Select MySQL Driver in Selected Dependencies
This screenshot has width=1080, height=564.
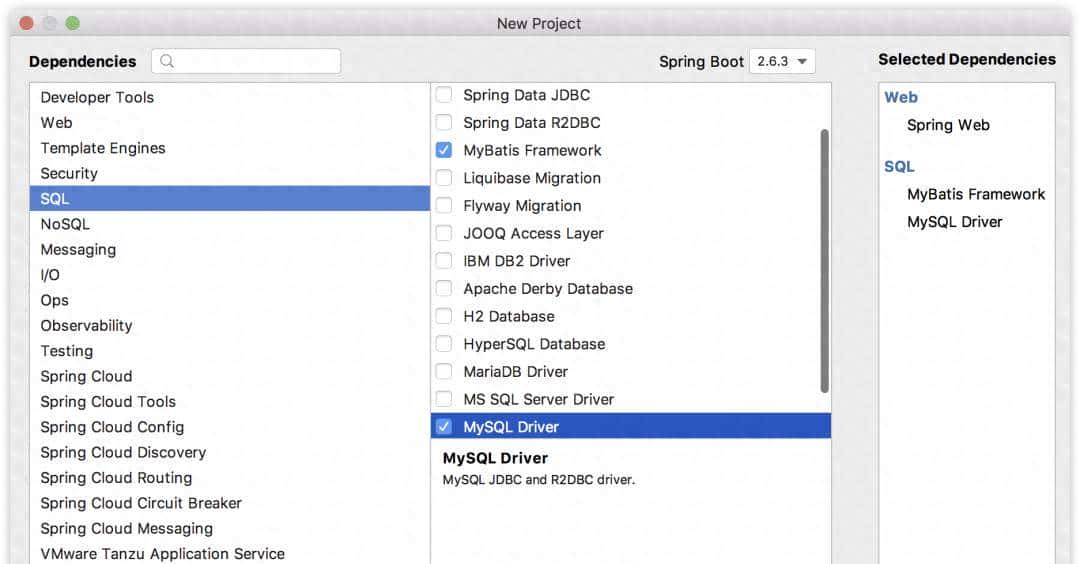coord(954,222)
